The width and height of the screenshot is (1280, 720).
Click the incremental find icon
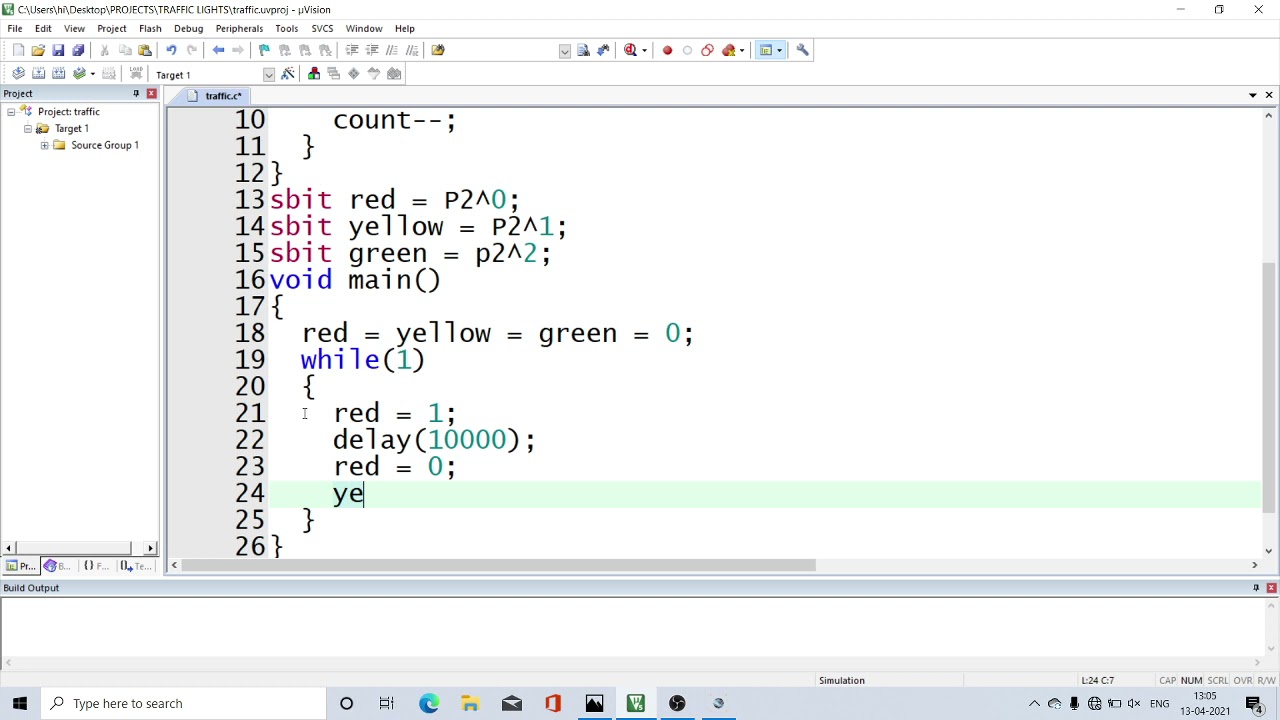pos(603,50)
